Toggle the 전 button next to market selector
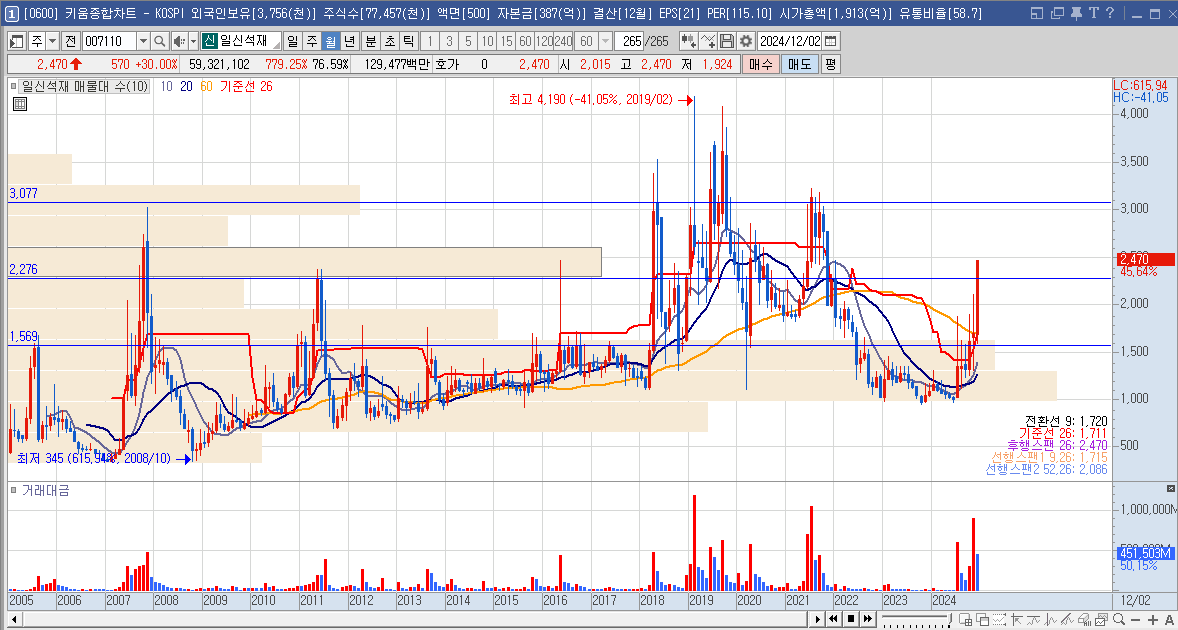Viewport: 1178px width, 630px height. click(70, 41)
